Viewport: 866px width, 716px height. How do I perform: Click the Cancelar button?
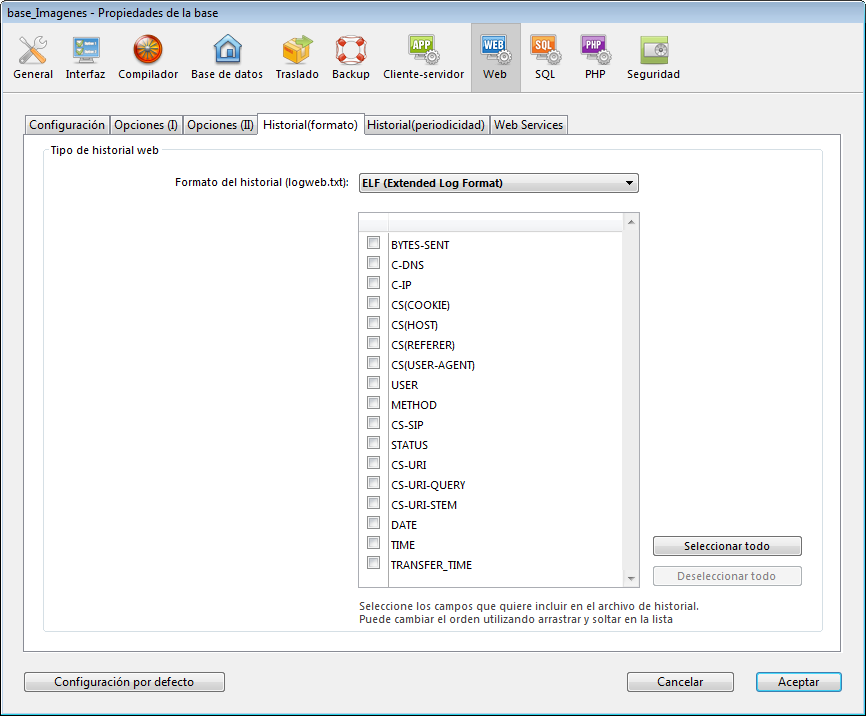pos(680,682)
